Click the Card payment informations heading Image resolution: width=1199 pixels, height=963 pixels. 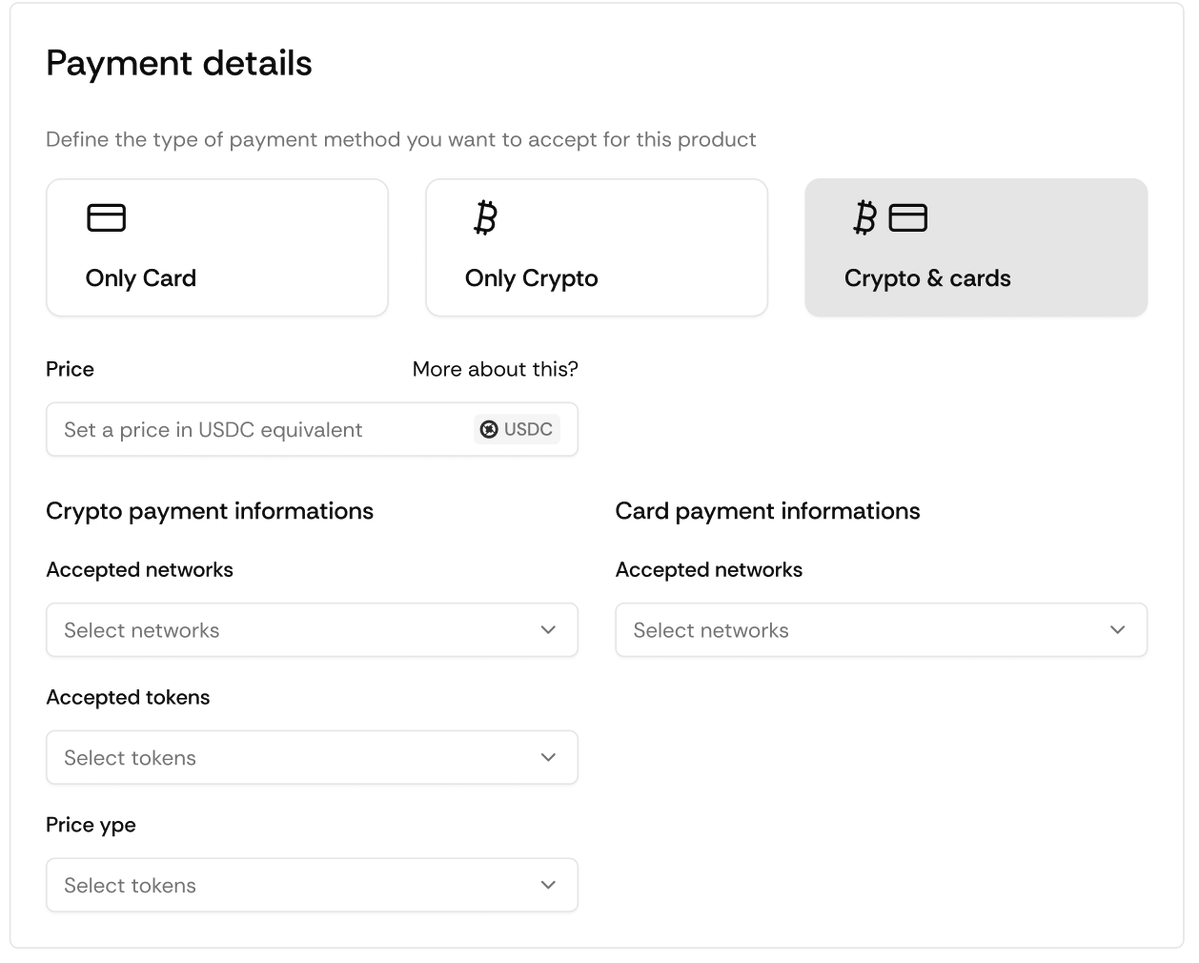pyautogui.click(x=768, y=512)
